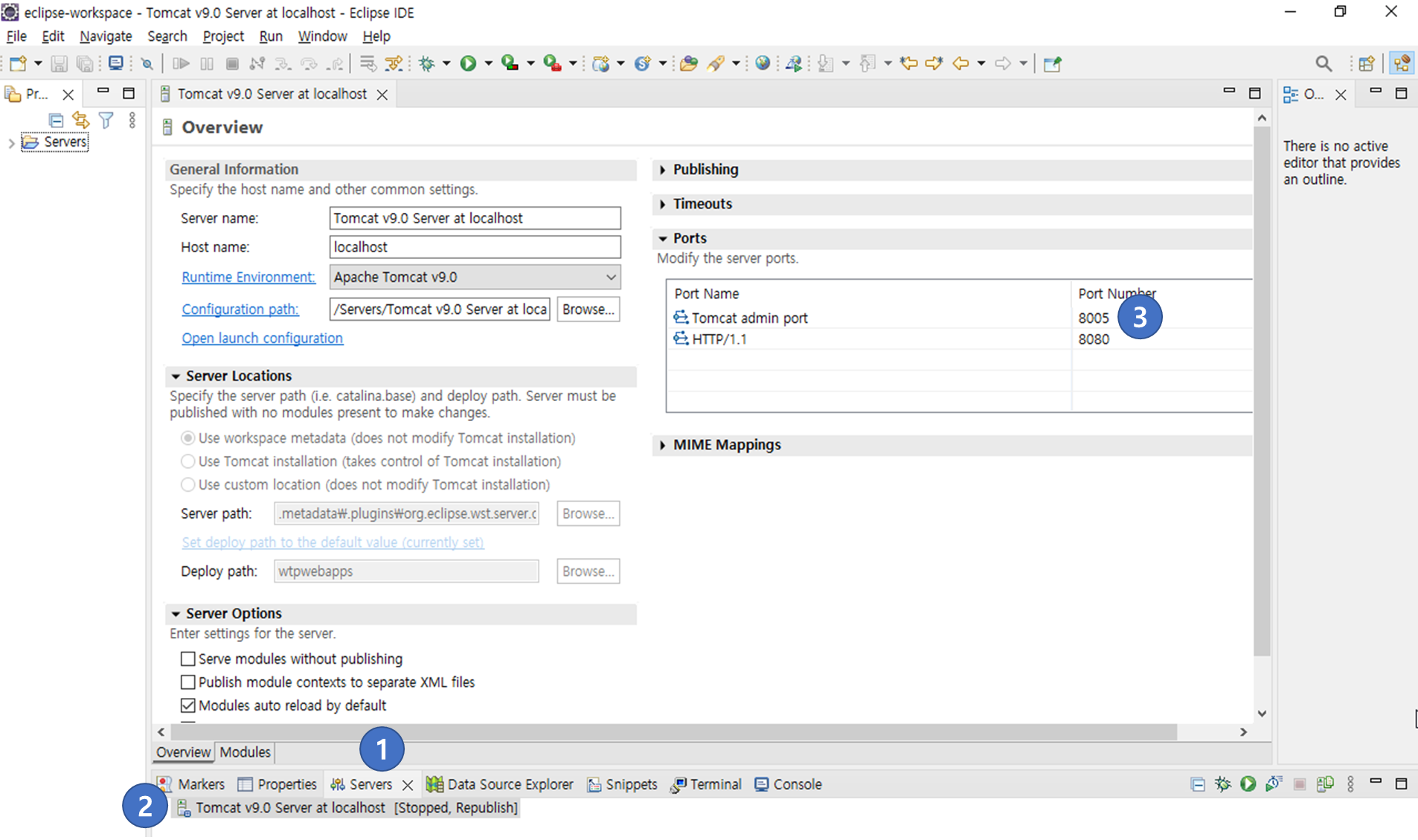Start the server in debug mode icon
1418x840 pixels.
tap(1222, 783)
